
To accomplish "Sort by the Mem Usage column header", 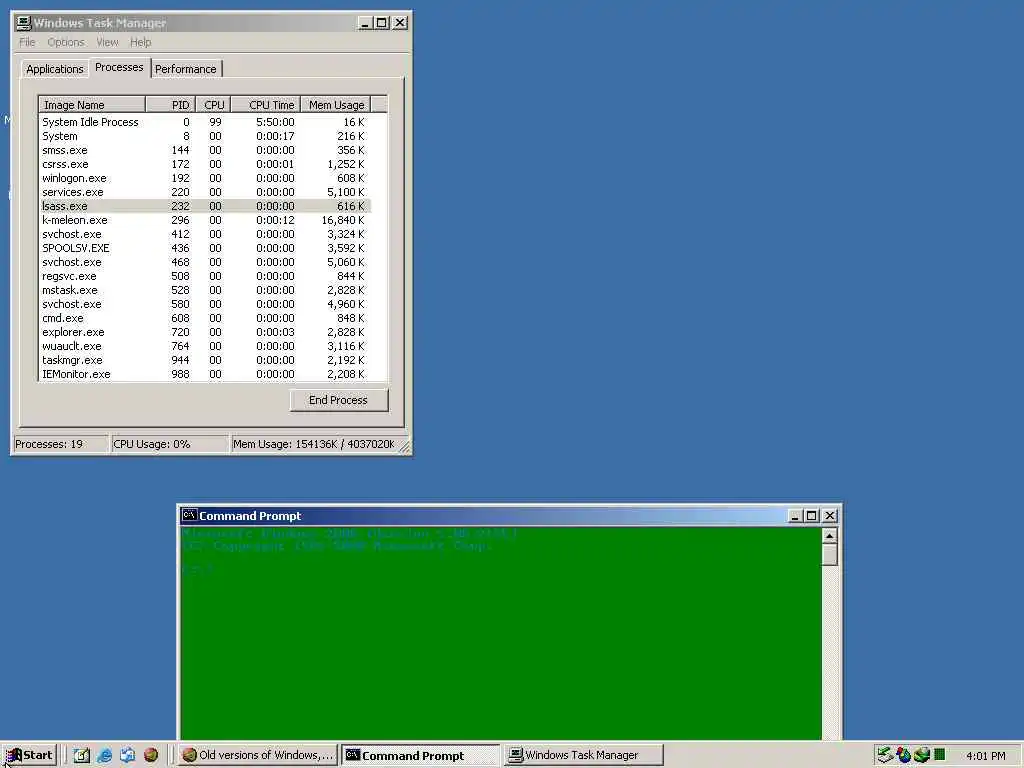I will (336, 104).
